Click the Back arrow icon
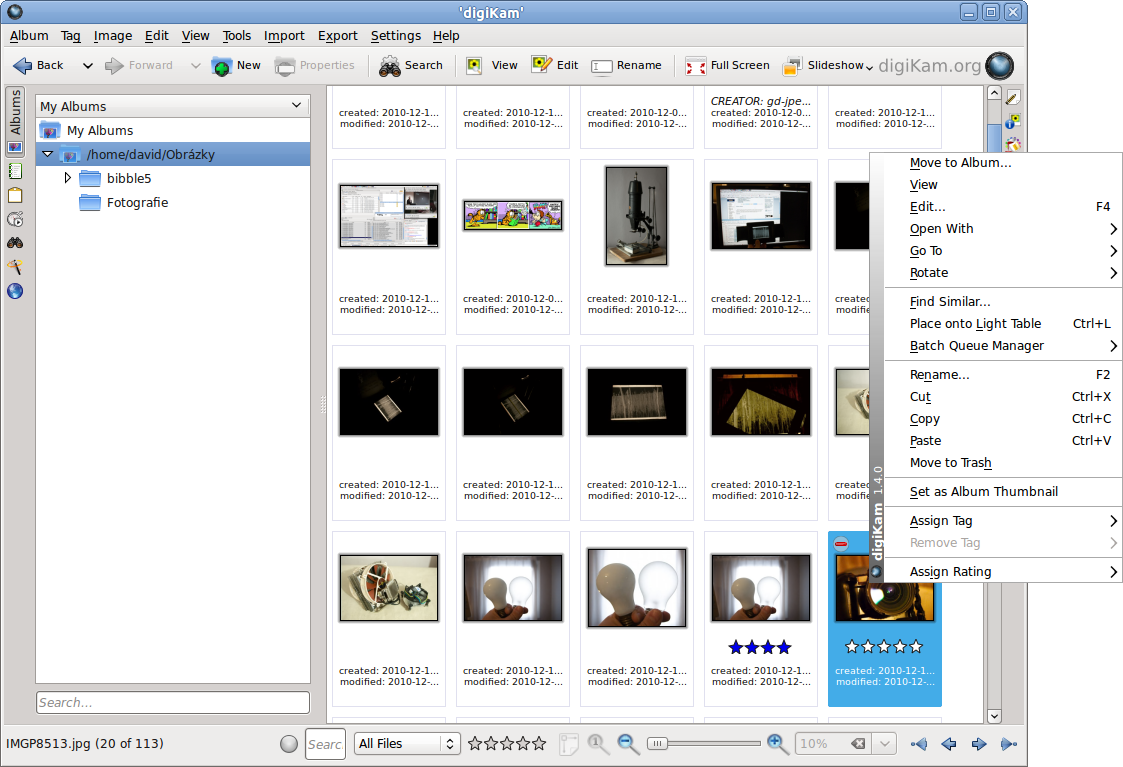 23,65
